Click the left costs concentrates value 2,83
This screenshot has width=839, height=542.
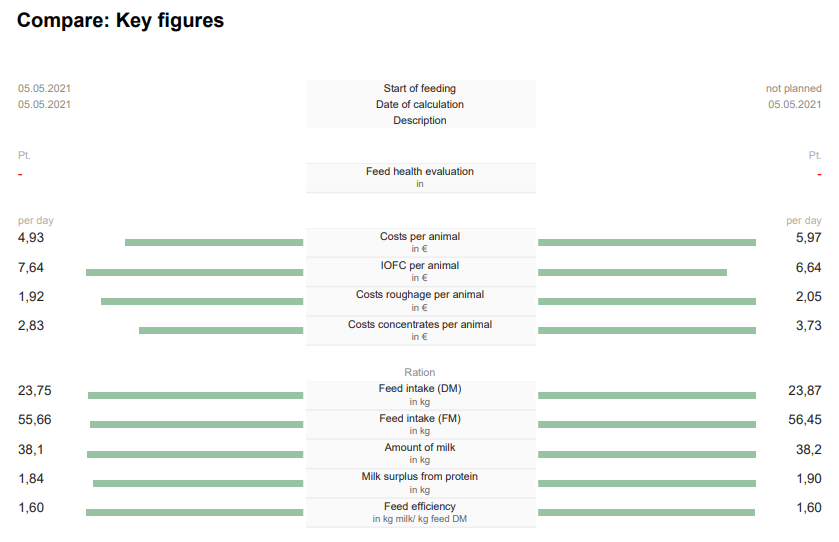[x=31, y=325]
